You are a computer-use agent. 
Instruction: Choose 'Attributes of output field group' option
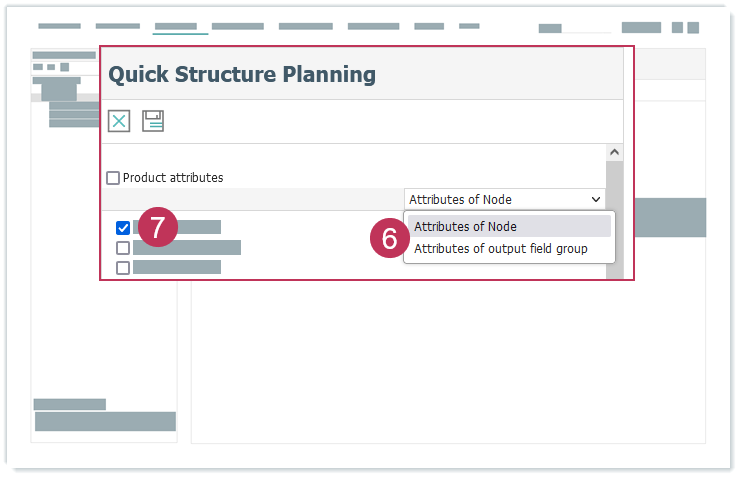coord(500,248)
